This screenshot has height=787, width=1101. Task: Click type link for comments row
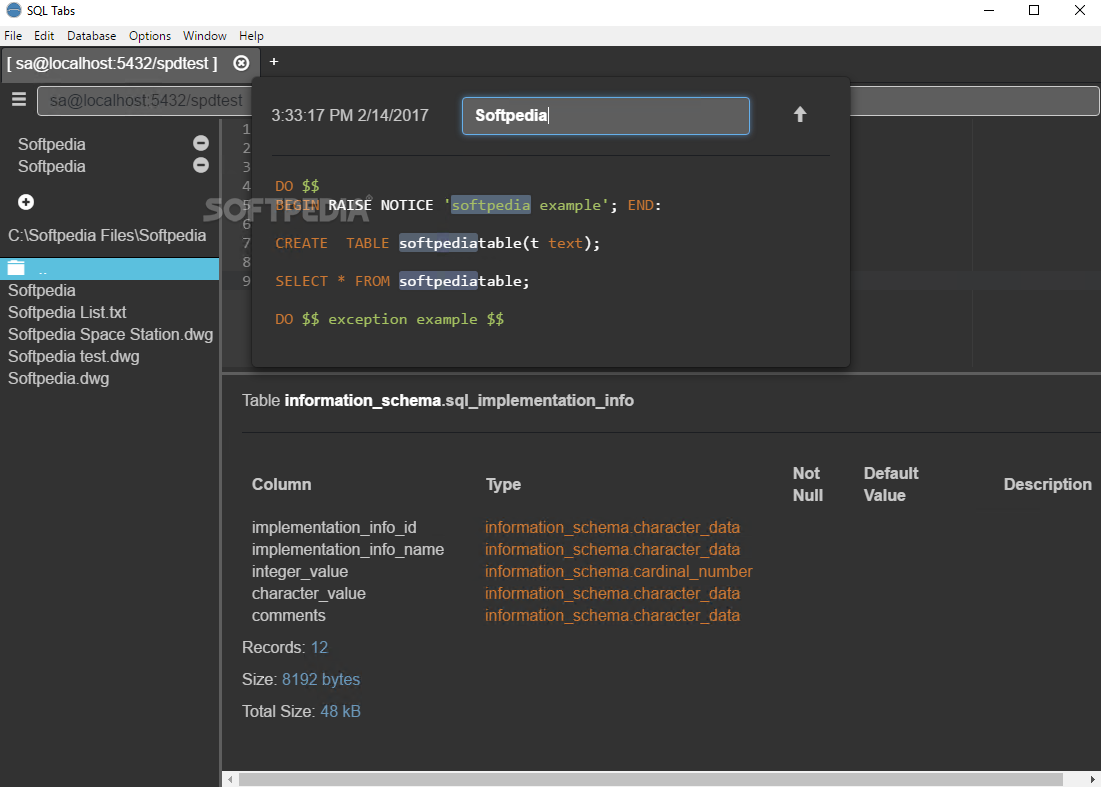point(612,615)
